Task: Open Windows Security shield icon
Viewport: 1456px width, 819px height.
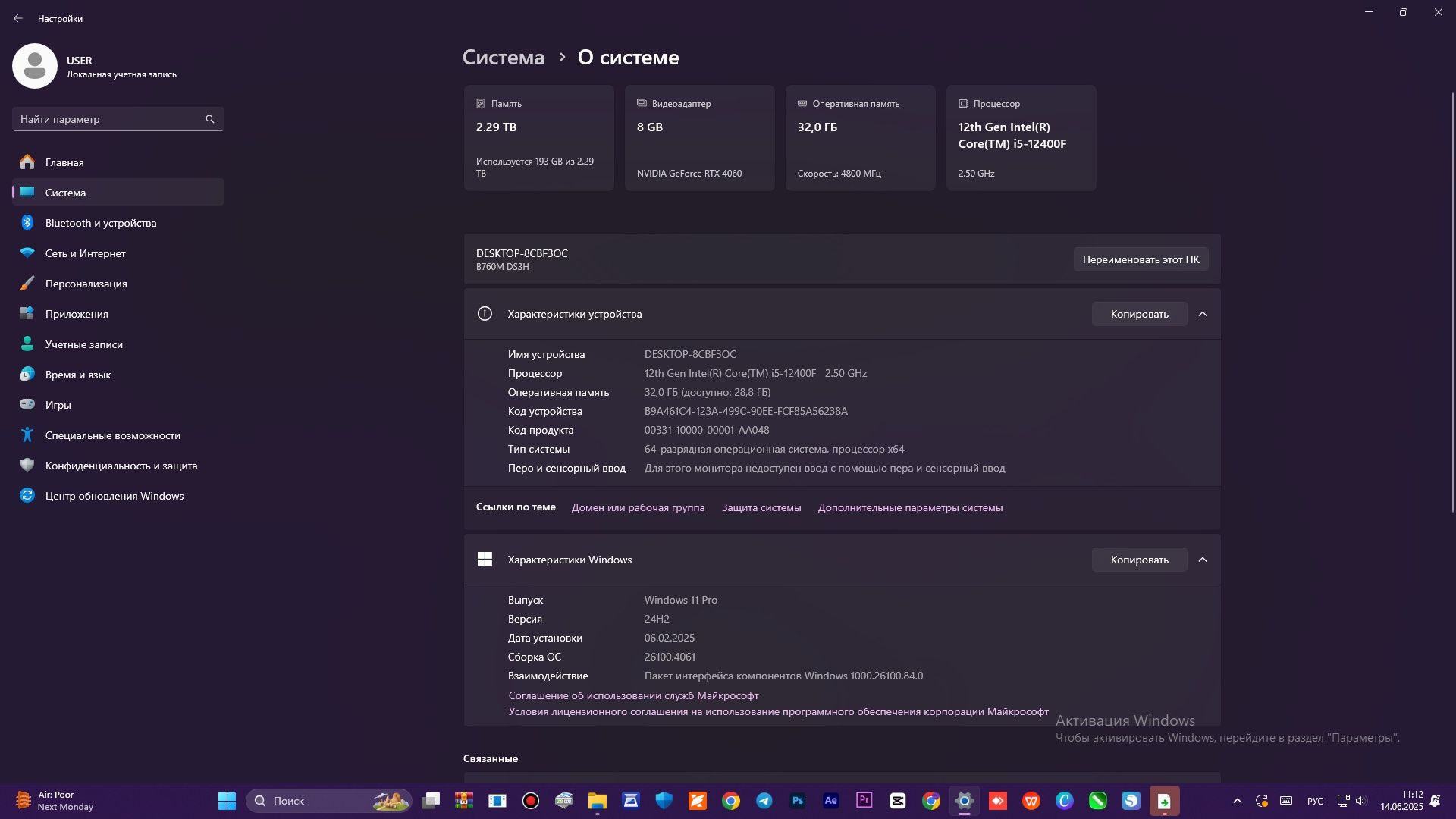Action: [664, 801]
